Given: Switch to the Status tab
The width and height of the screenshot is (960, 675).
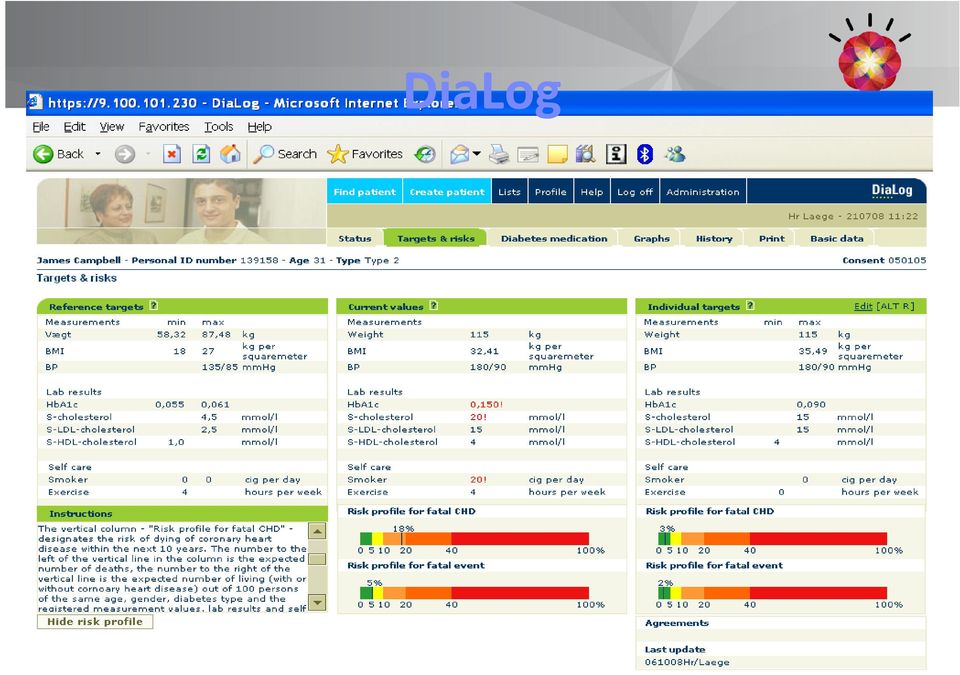Looking at the screenshot, I should (355, 238).
